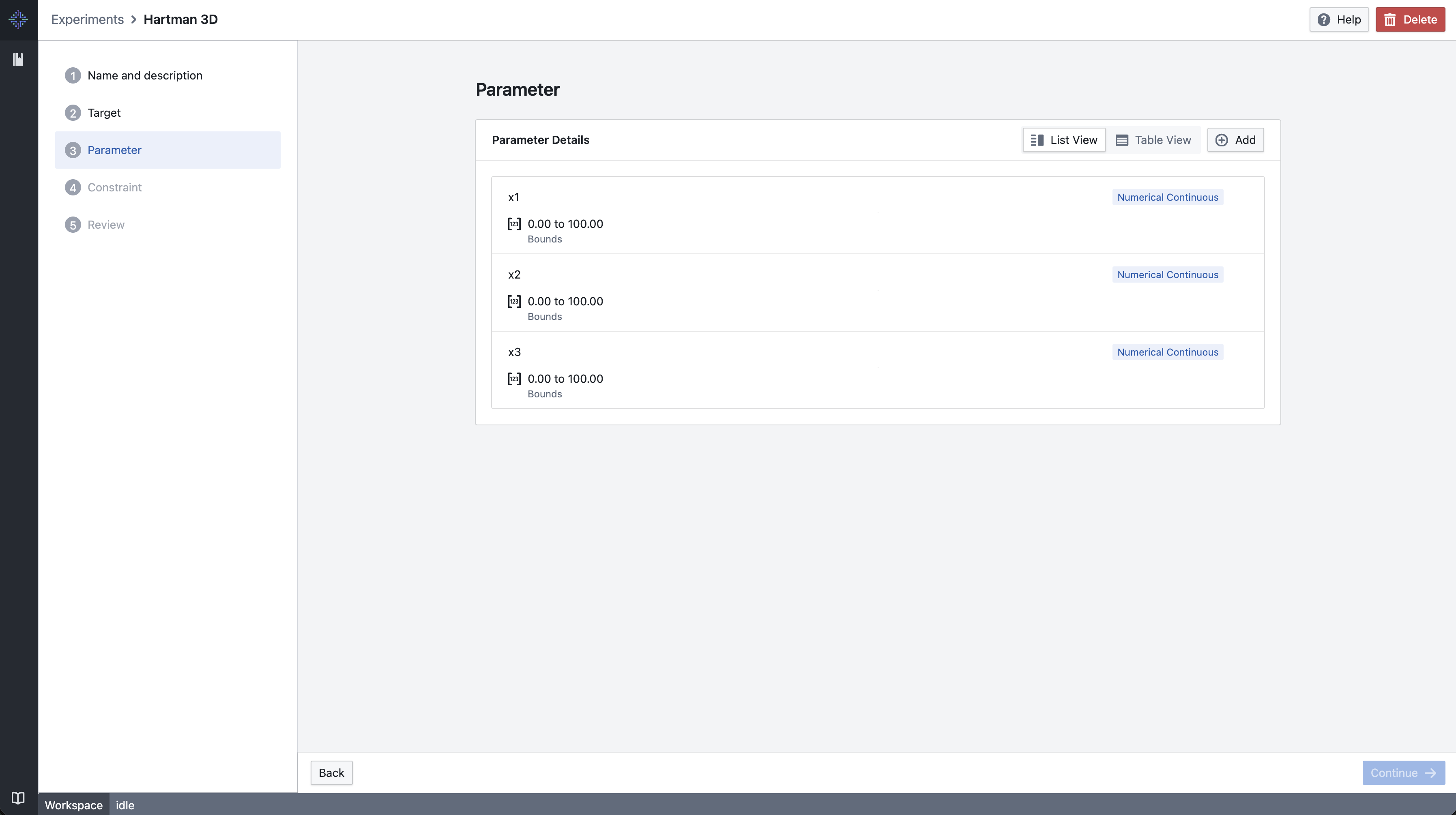
Task: Click Back to return to Target step
Action: (331, 772)
